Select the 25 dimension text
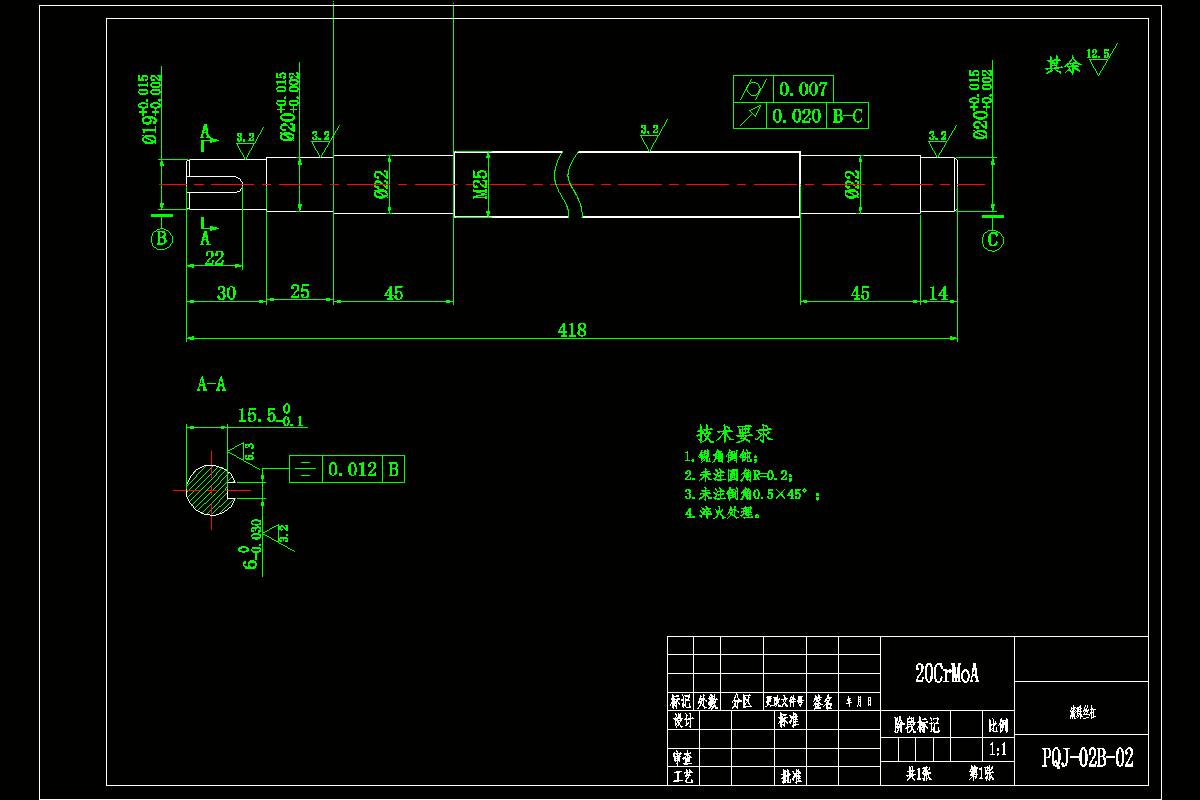 click(x=299, y=291)
